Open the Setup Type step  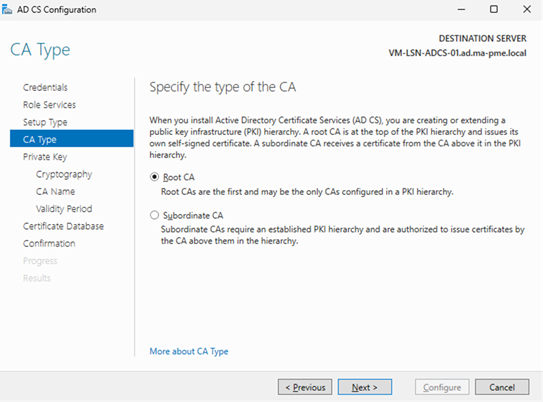click(45, 122)
